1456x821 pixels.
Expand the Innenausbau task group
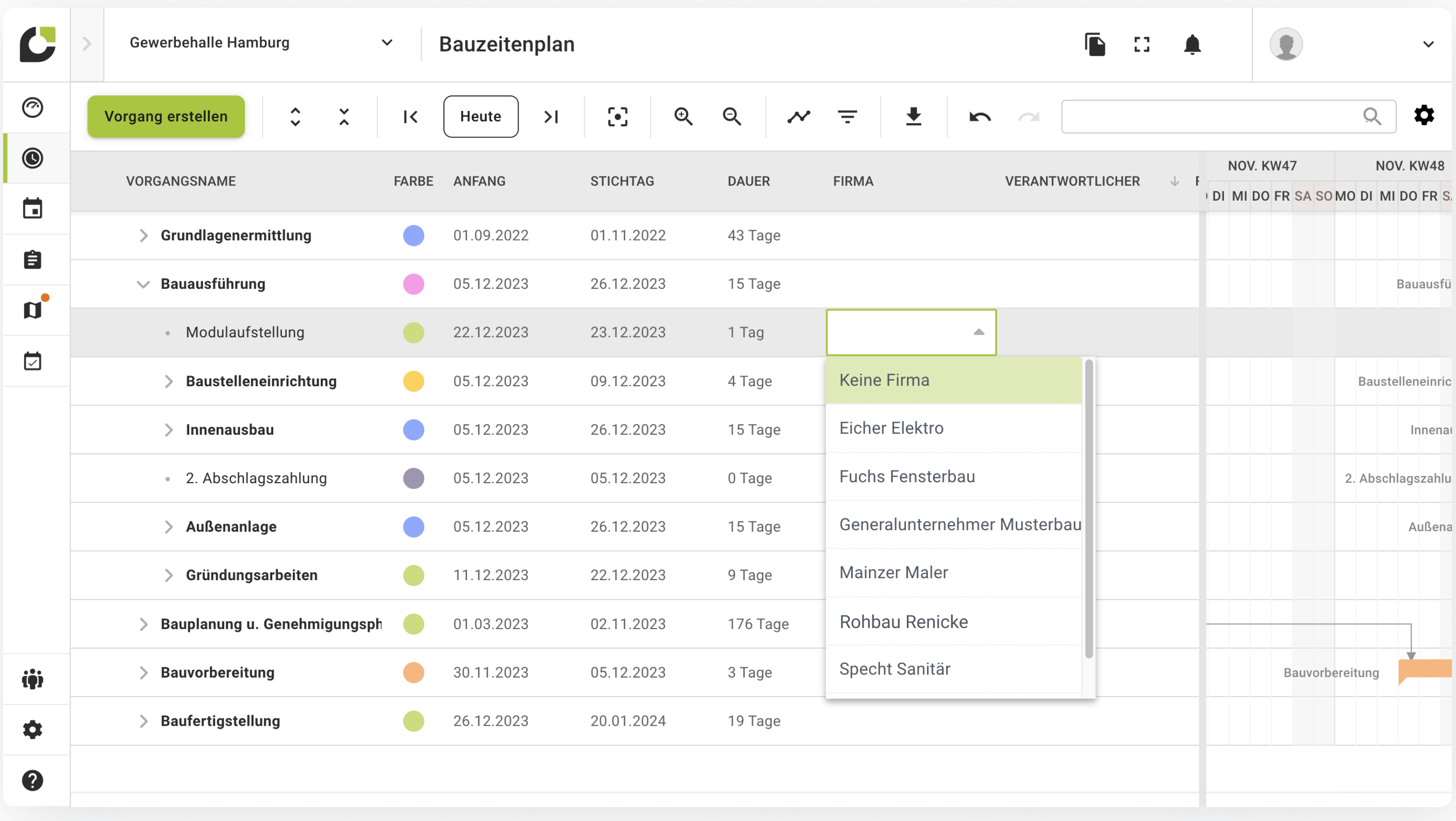168,430
